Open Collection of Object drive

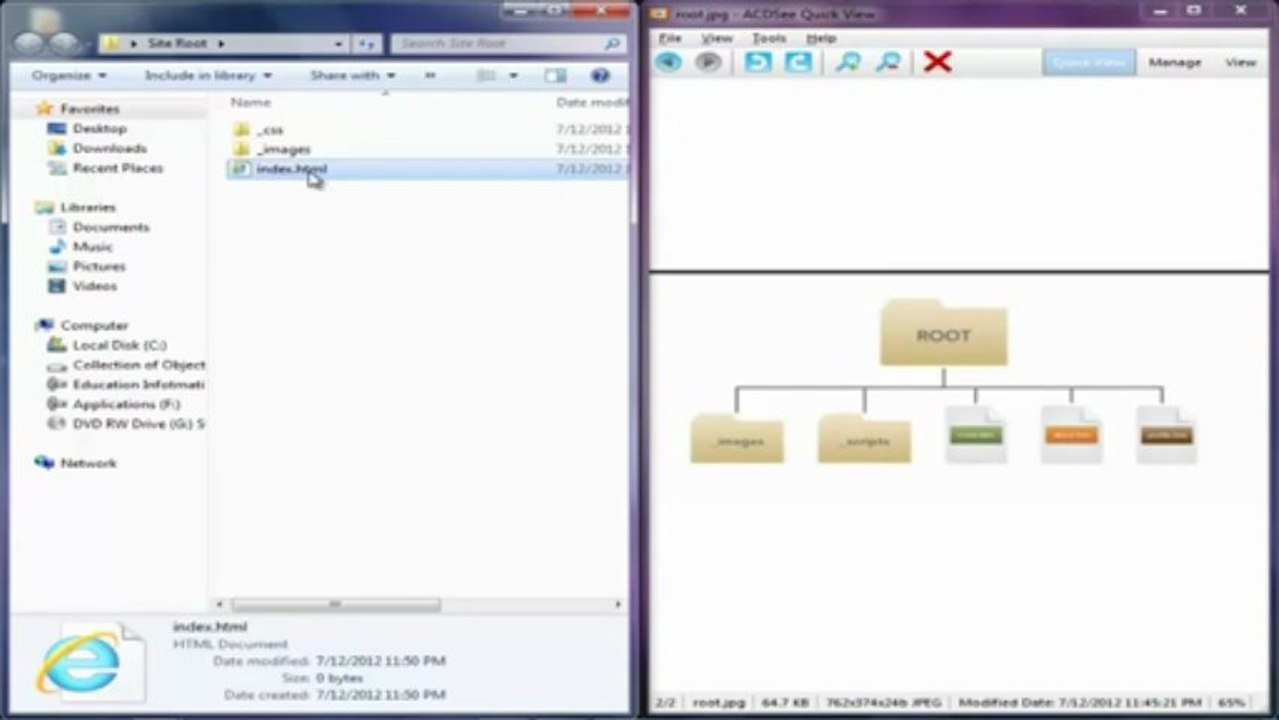138,365
